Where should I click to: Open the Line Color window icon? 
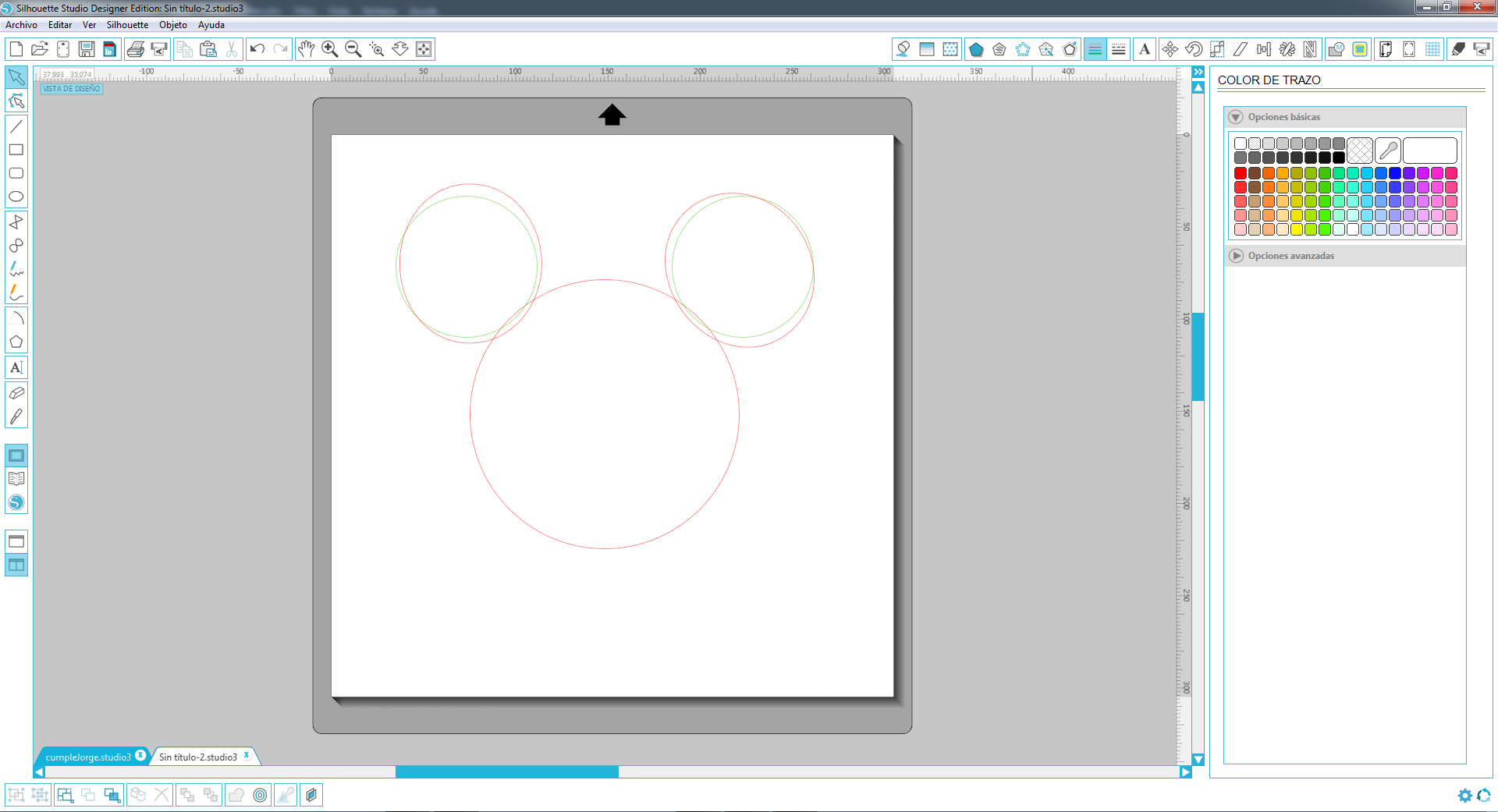pos(1095,49)
